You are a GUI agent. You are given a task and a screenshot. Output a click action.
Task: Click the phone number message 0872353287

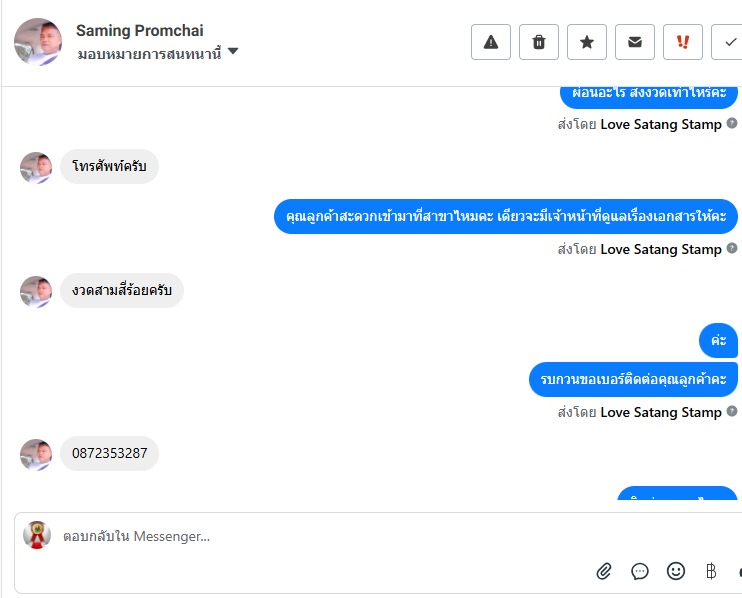pyautogui.click(x=109, y=453)
